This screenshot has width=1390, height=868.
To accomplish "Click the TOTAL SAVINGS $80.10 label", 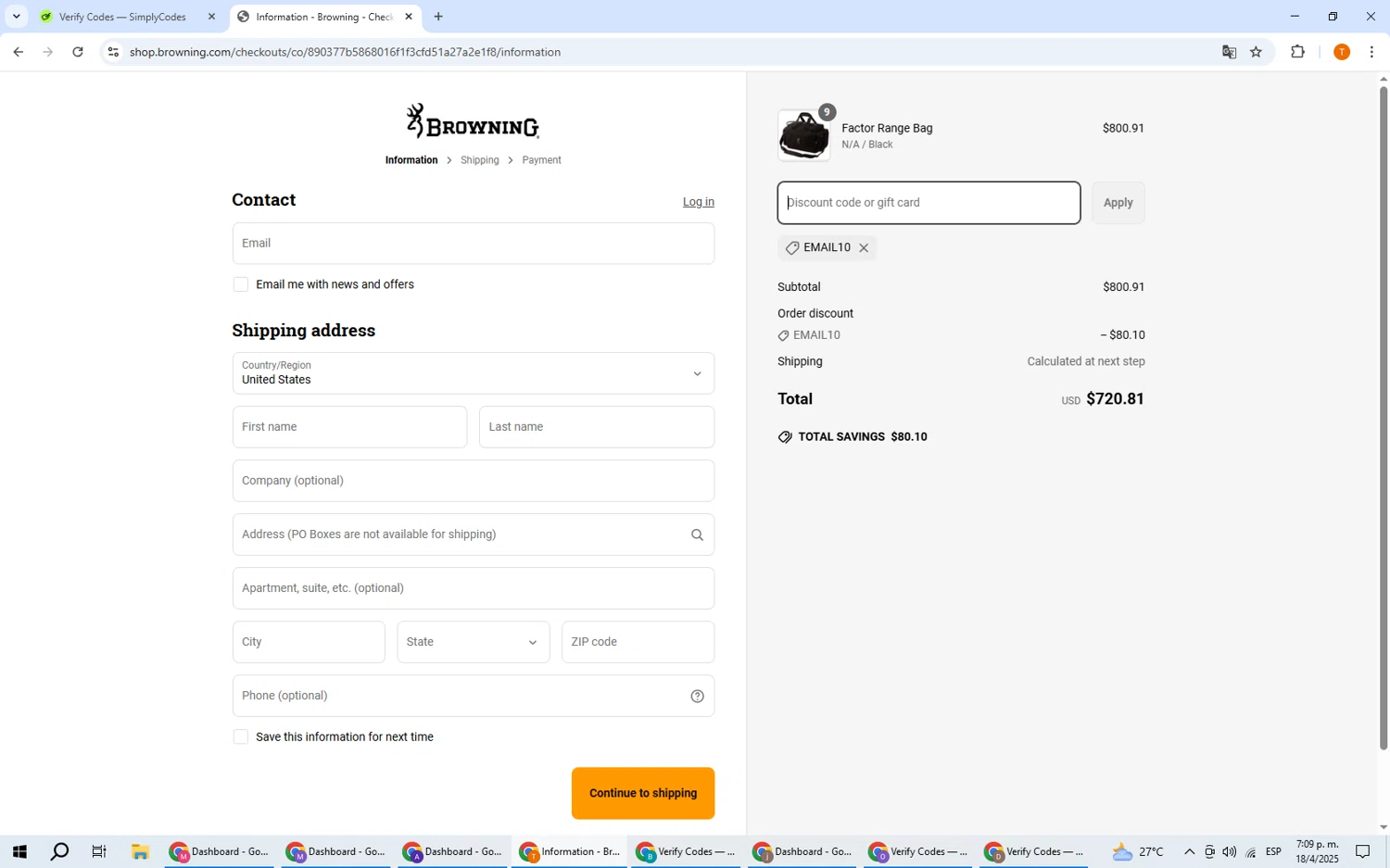I will [862, 437].
